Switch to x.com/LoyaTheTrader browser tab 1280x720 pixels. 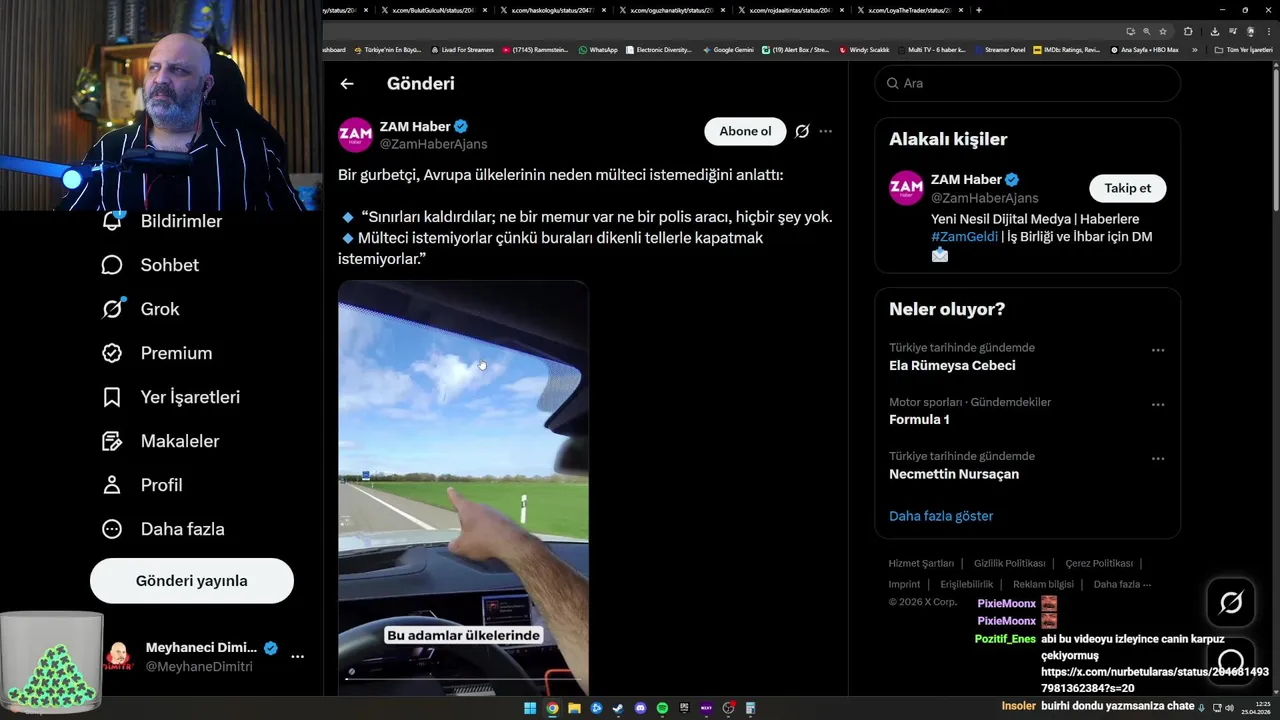[909, 10]
